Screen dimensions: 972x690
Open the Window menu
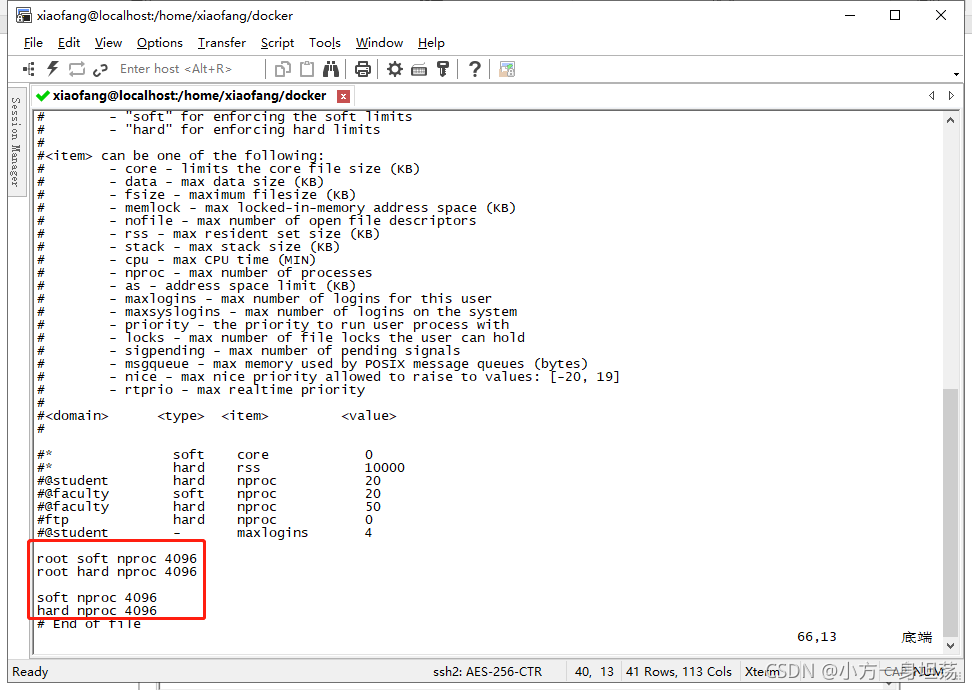(x=379, y=43)
